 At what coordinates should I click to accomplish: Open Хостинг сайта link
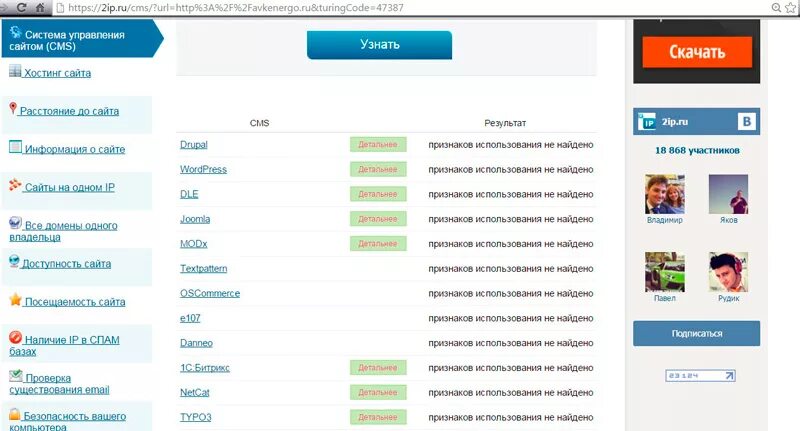click(x=58, y=73)
